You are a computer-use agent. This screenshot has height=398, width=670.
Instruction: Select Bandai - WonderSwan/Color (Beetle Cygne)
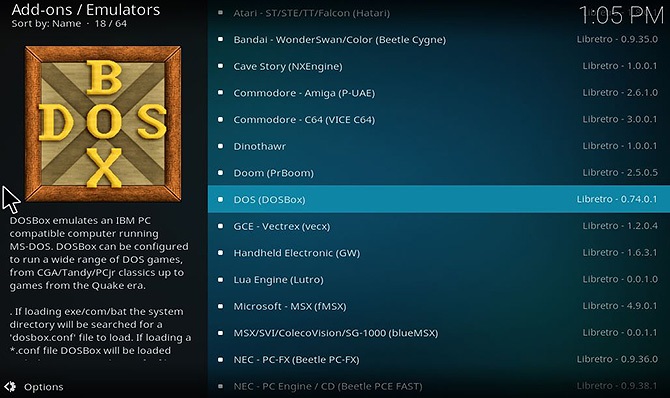439,40
